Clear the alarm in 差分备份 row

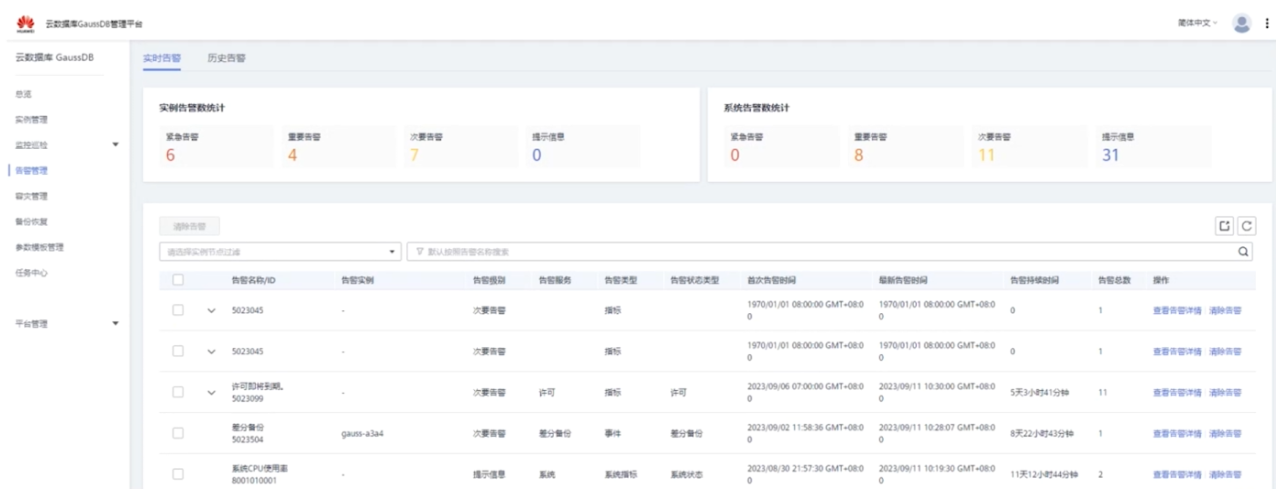click(x=1225, y=433)
